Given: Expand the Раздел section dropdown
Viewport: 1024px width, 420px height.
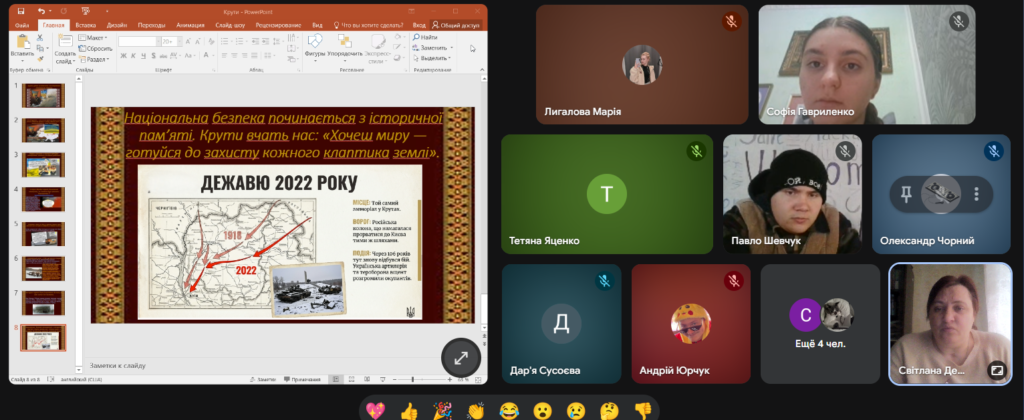Looking at the screenshot, I should (x=97, y=57).
